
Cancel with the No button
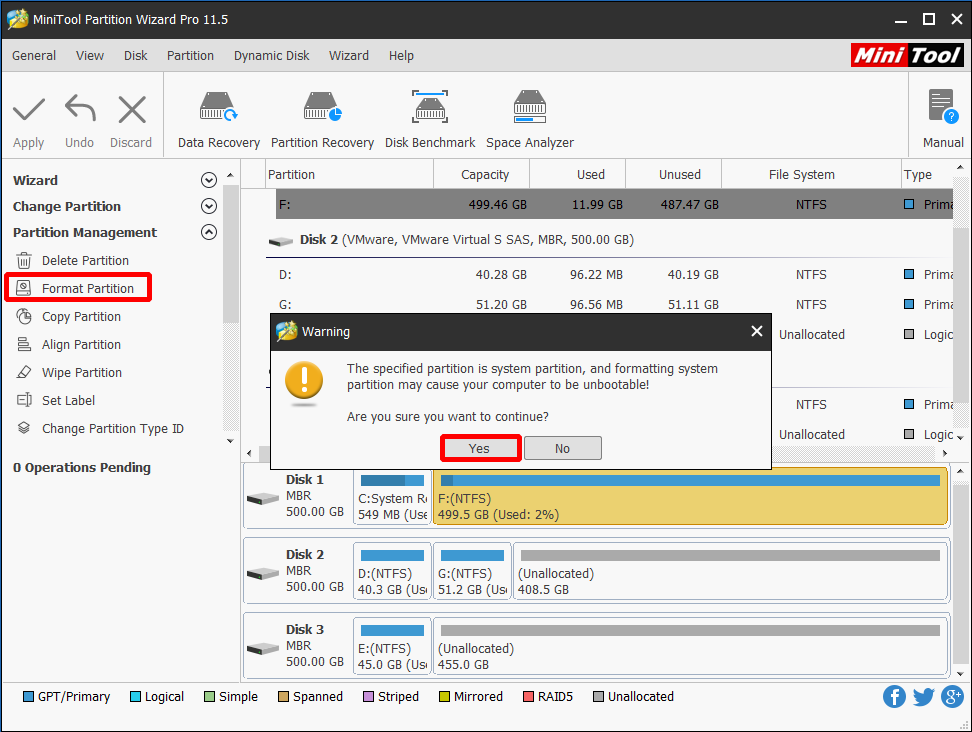pos(562,448)
